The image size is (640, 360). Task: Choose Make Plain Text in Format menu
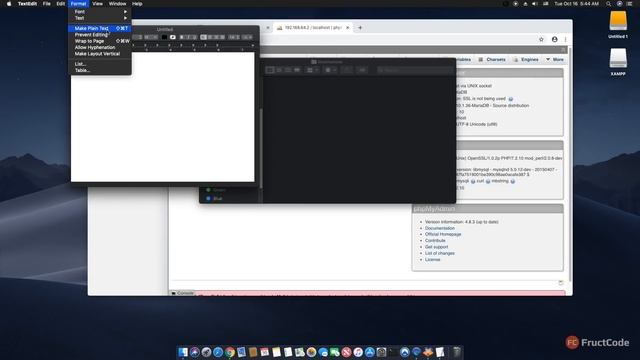[x=100, y=29]
